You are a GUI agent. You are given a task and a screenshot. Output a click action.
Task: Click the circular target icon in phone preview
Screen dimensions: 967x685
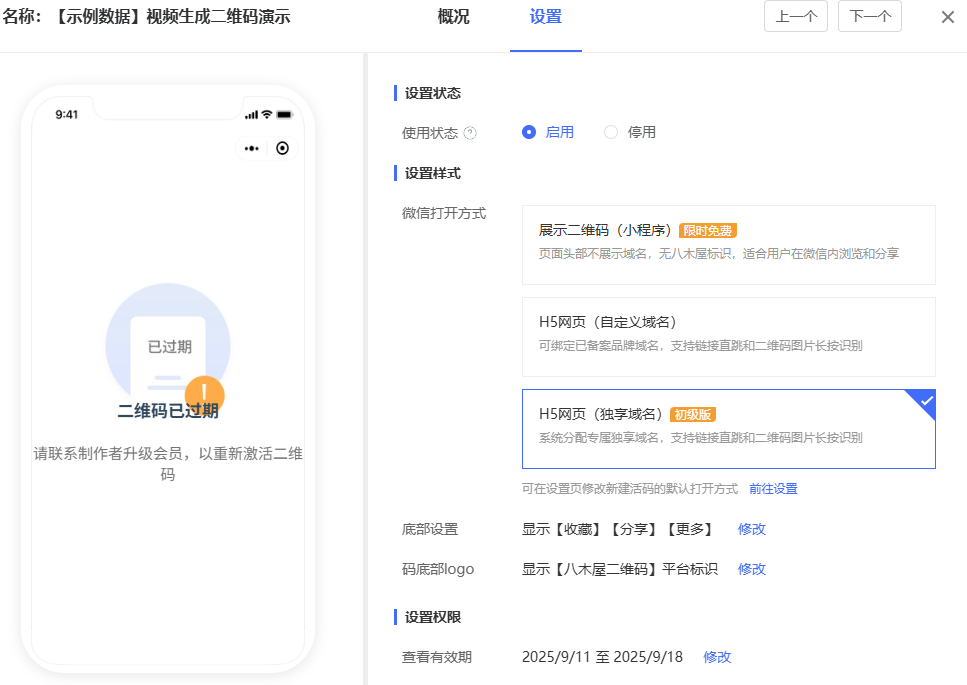pos(282,148)
